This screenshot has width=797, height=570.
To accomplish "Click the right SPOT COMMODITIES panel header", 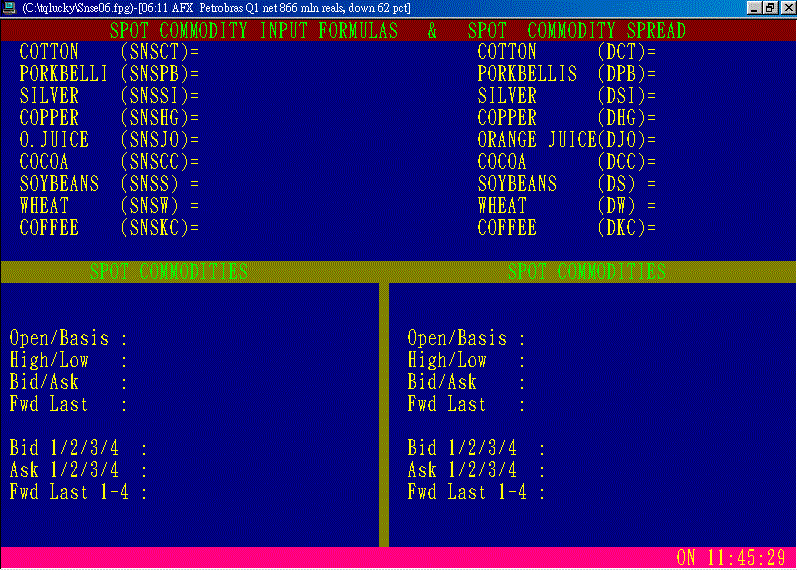I will click(x=587, y=272).
